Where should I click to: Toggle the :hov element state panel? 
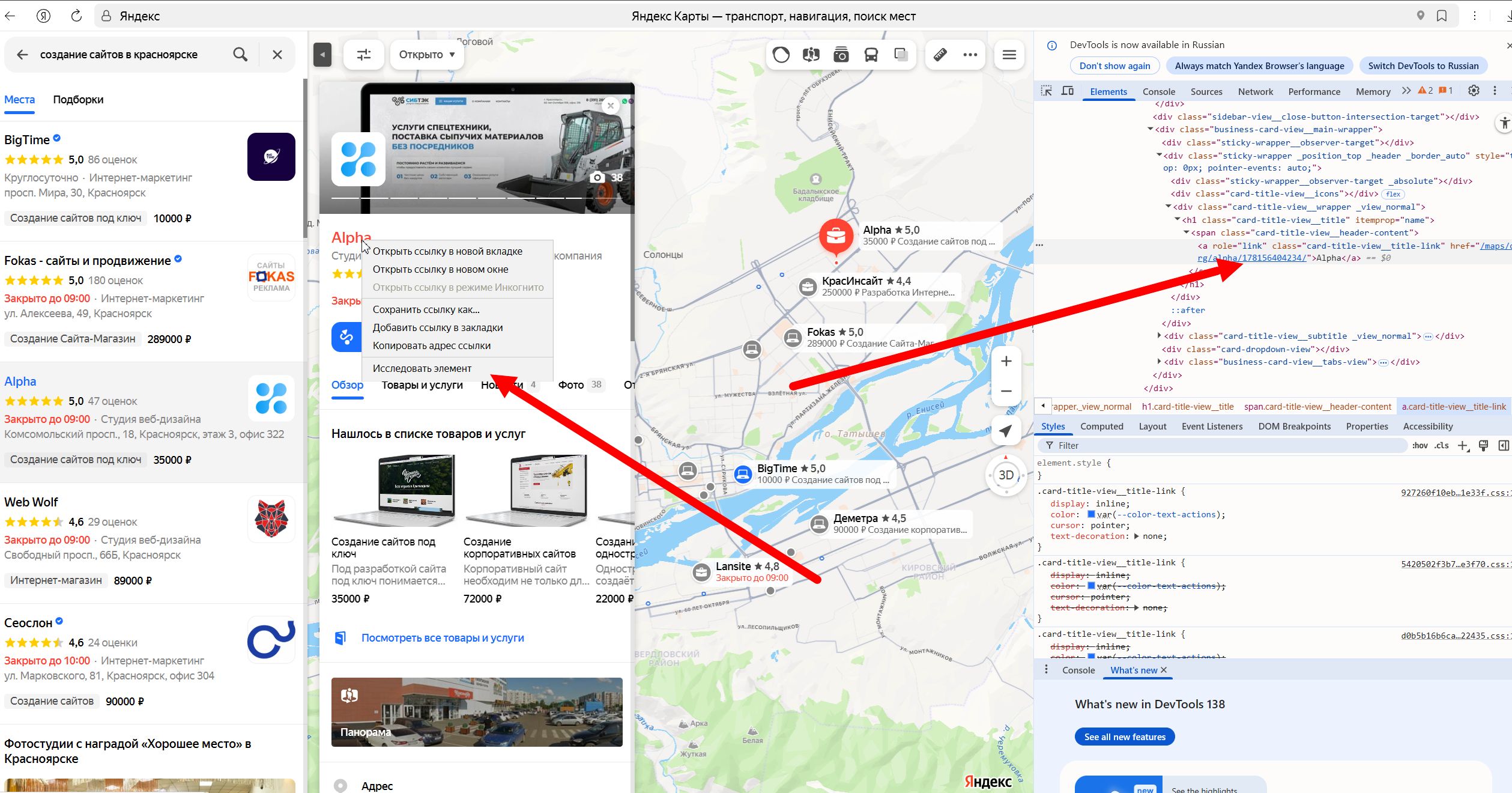1420,446
